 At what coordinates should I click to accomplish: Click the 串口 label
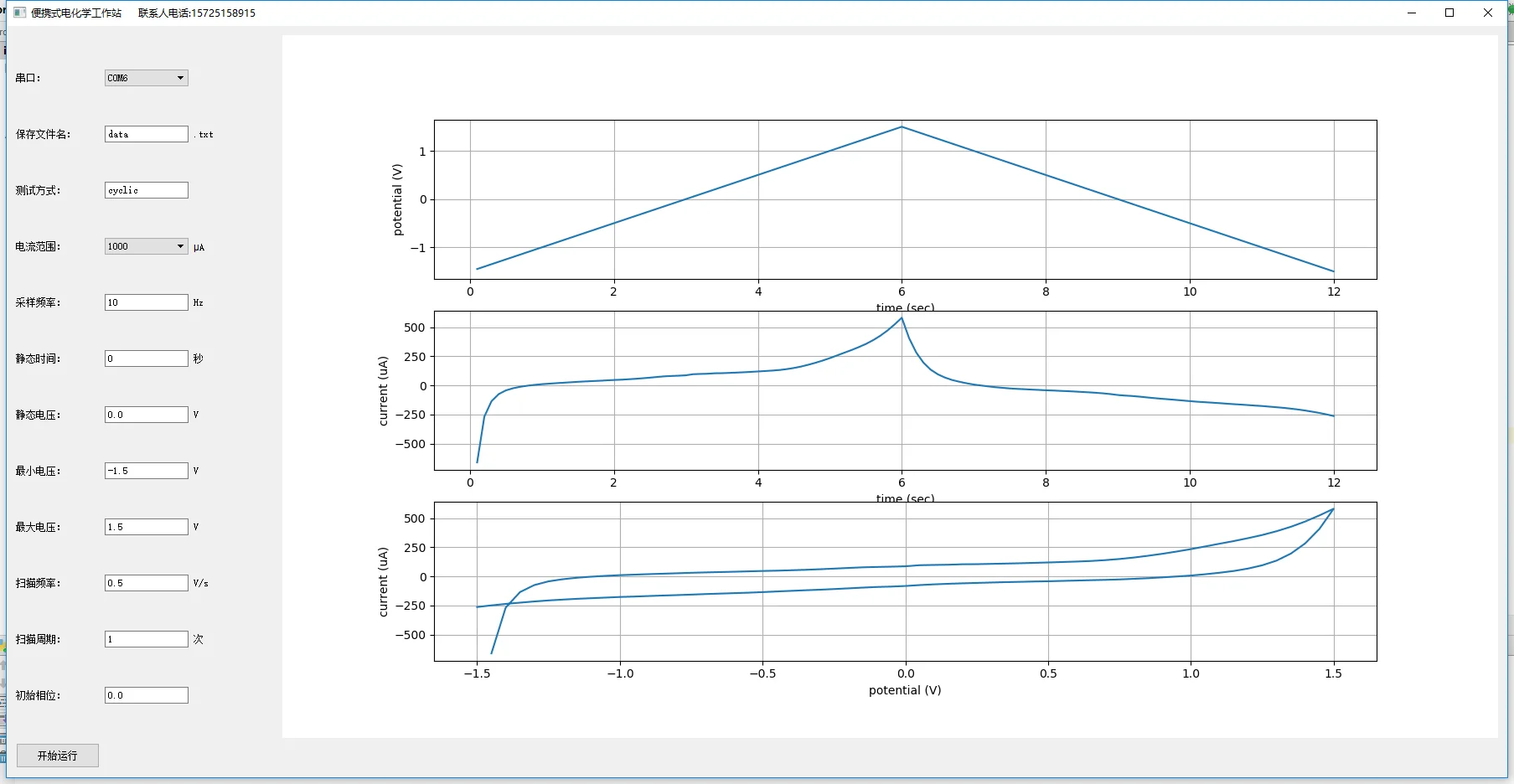click(28, 78)
